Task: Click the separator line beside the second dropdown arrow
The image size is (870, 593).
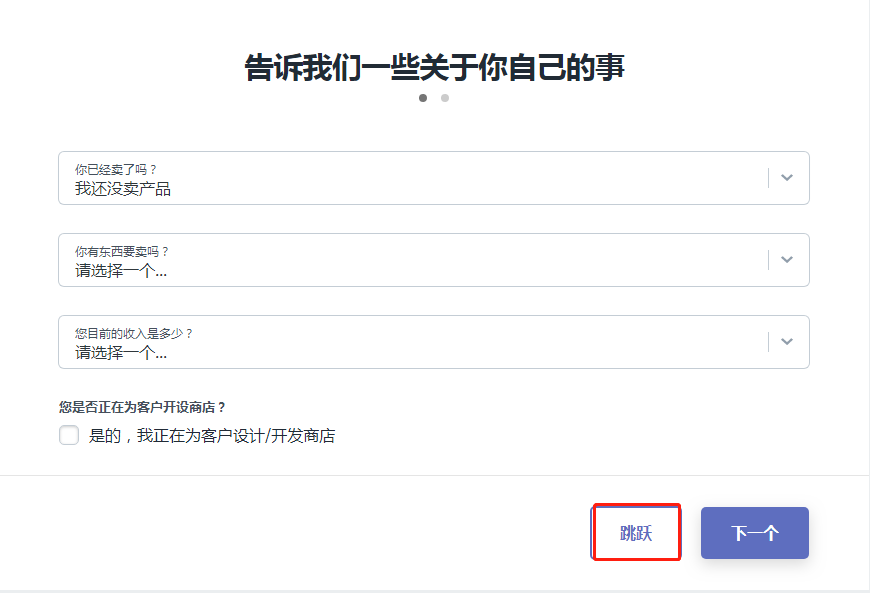Action: (769, 260)
